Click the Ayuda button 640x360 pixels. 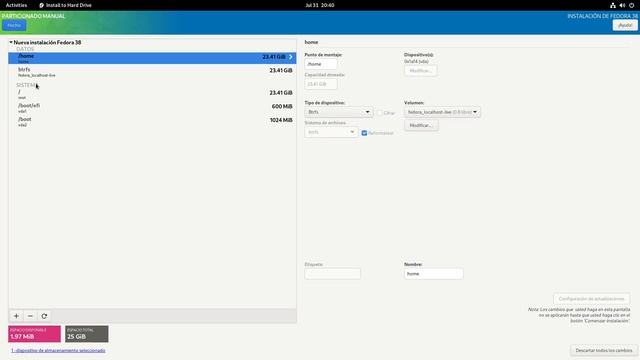tap(625, 25)
